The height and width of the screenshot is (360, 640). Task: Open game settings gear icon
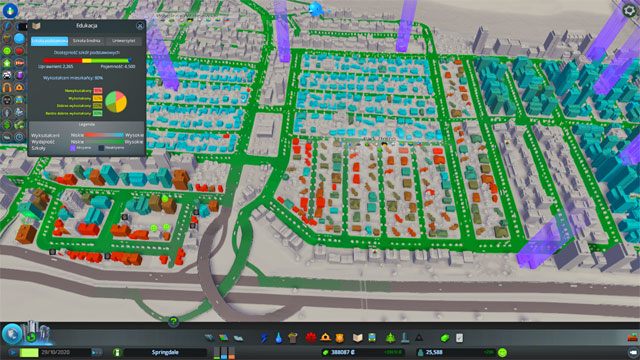pos(630,10)
